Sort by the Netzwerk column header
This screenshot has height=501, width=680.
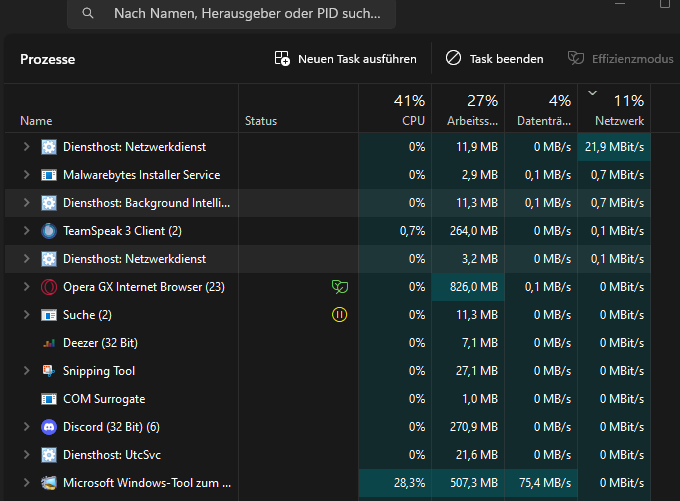coord(614,108)
